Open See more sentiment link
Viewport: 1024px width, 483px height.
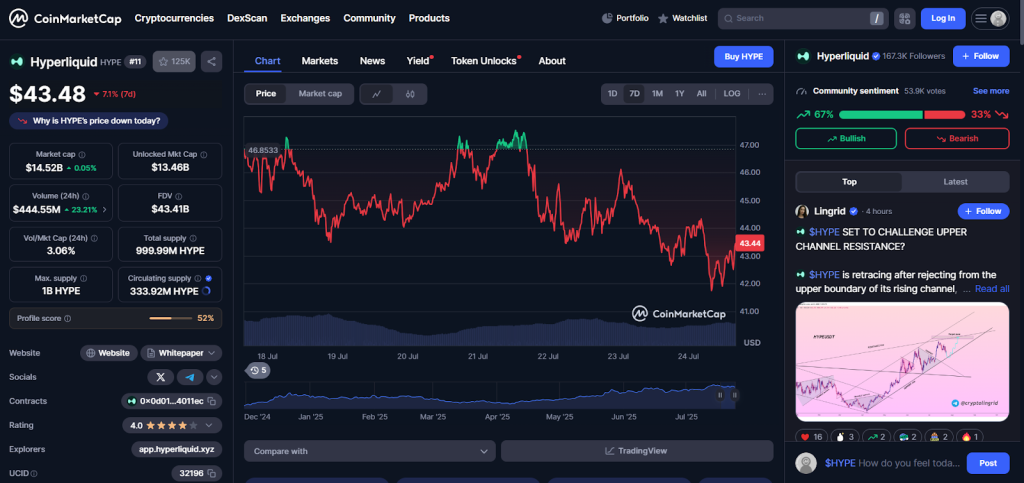[x=991, y=91]
